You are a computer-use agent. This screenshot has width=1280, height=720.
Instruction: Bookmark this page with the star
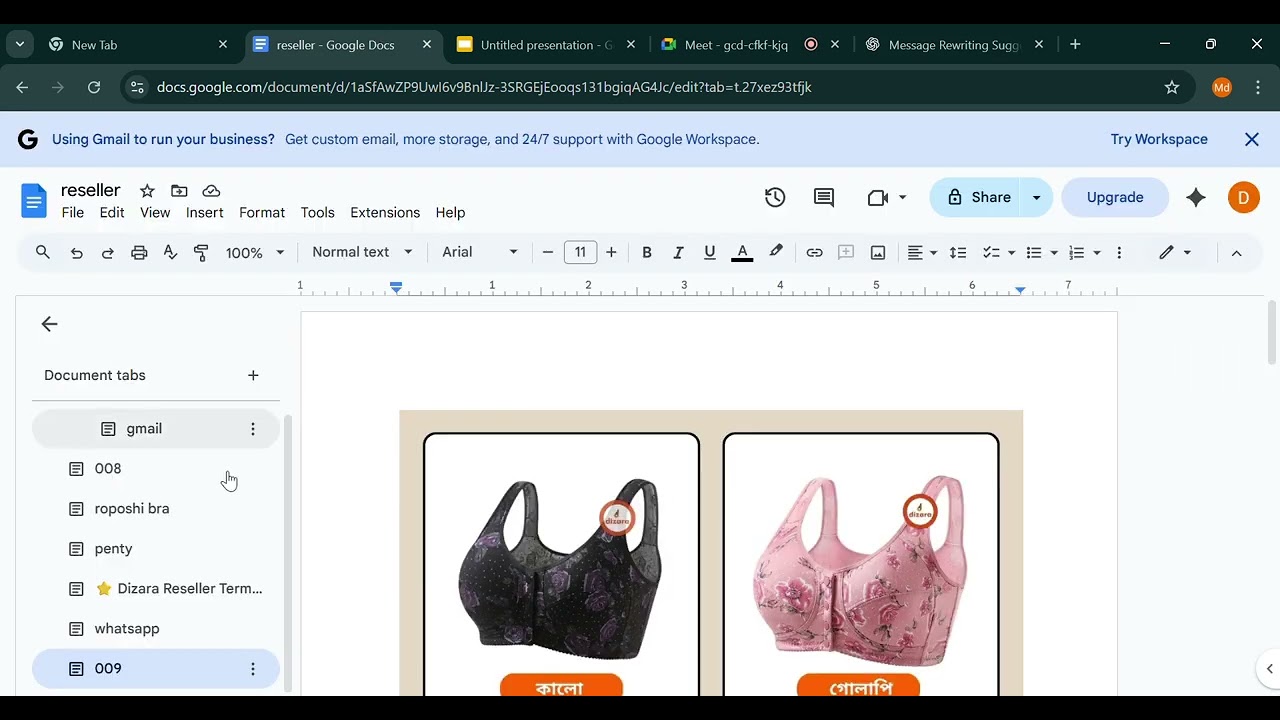pyautogui.click(x=1172, y=88)
